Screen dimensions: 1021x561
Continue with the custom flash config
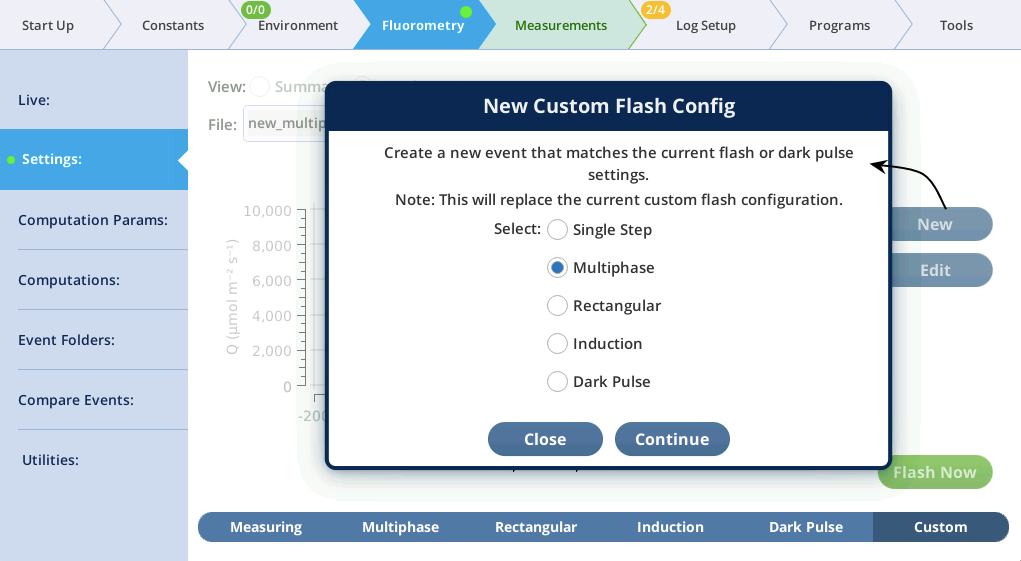[672, 439]
